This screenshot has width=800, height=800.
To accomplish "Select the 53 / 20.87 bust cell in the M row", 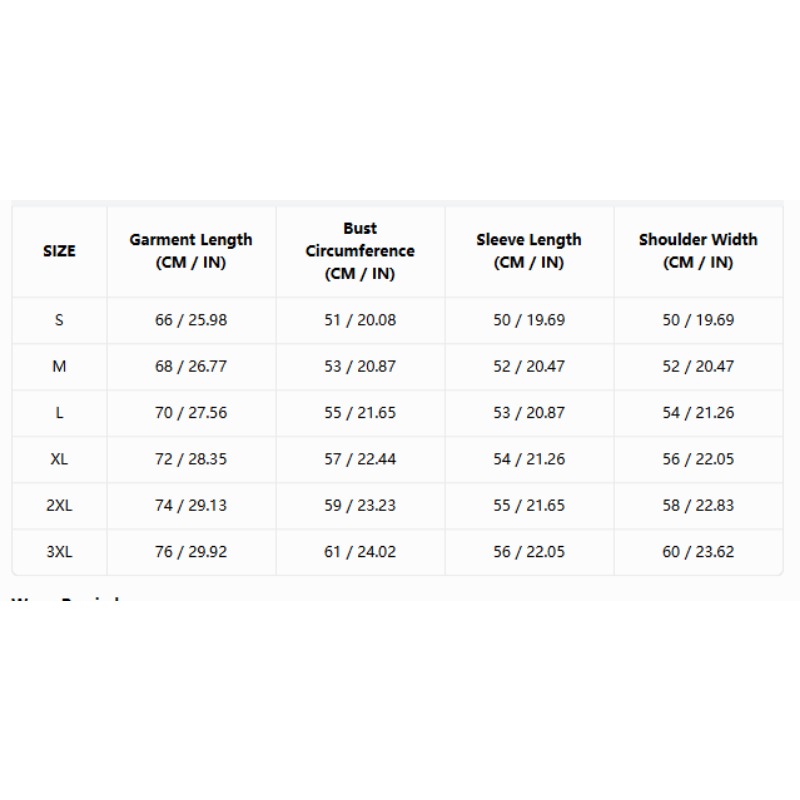I will (360, 366).
